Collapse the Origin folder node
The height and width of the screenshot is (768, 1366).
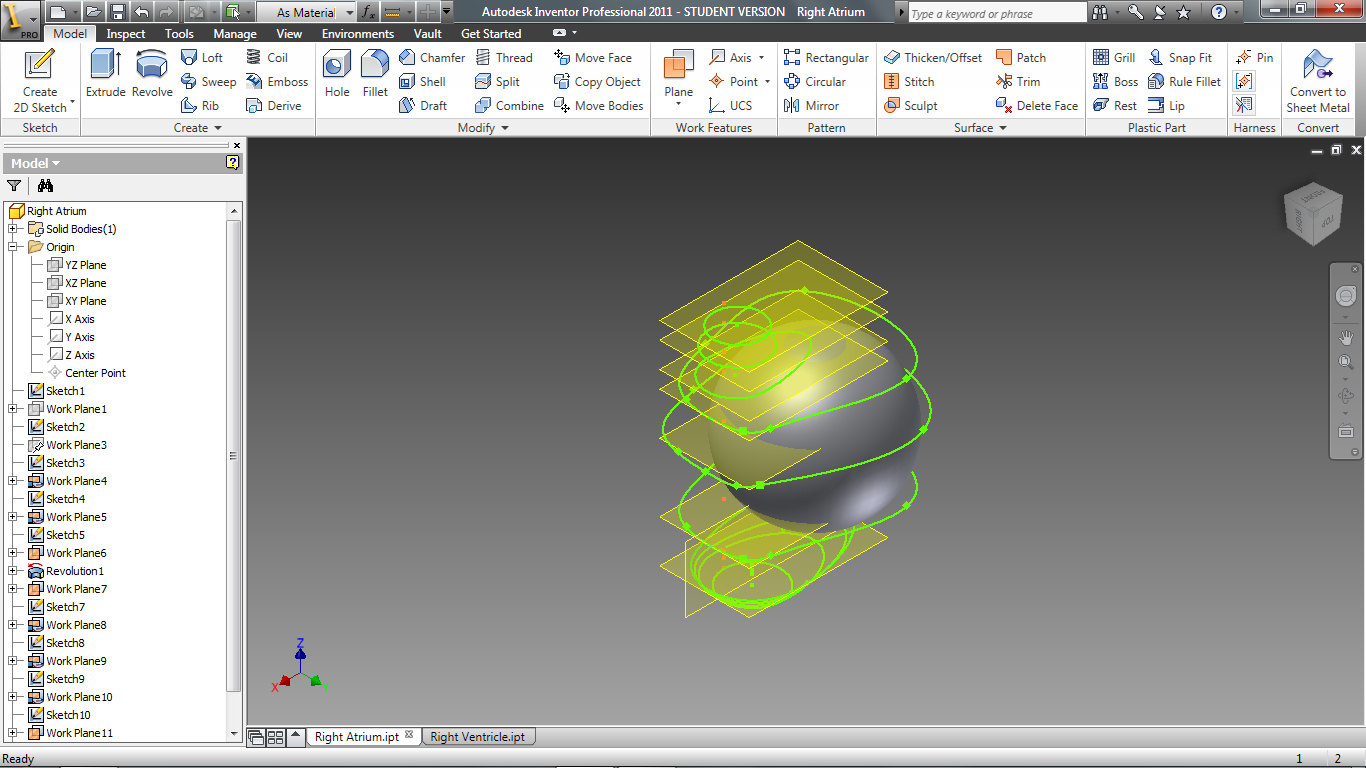[x=13, y=247]
